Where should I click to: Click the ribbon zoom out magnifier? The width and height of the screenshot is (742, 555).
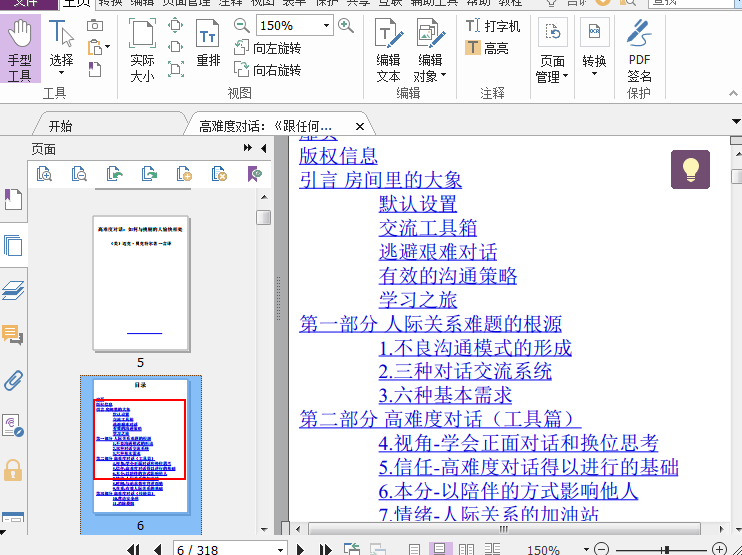[242, 25]
